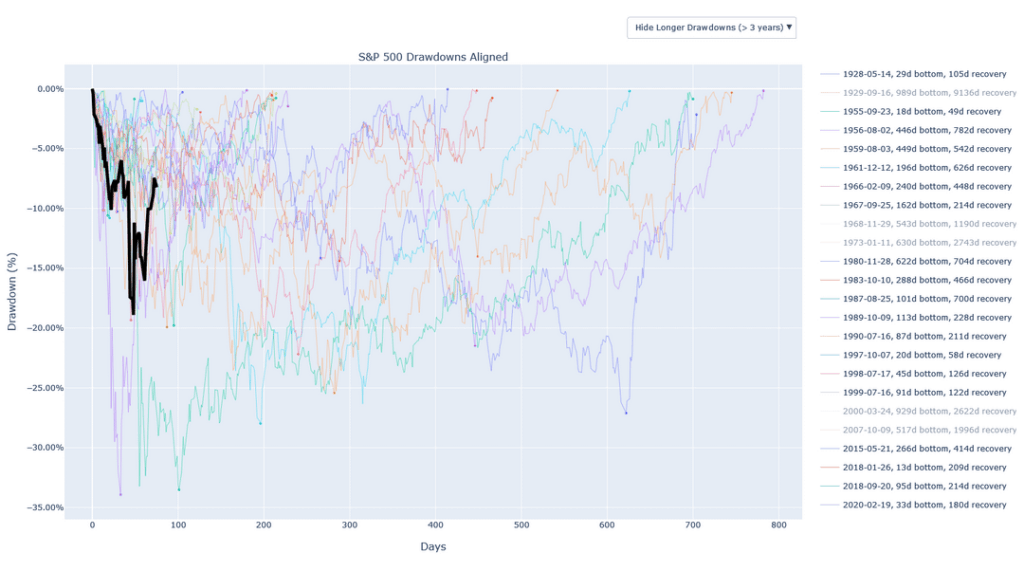Viewport: 1024px width, 571px height.
Task: Show the 1973-01-11 drawdown trace
Action: 919,242
